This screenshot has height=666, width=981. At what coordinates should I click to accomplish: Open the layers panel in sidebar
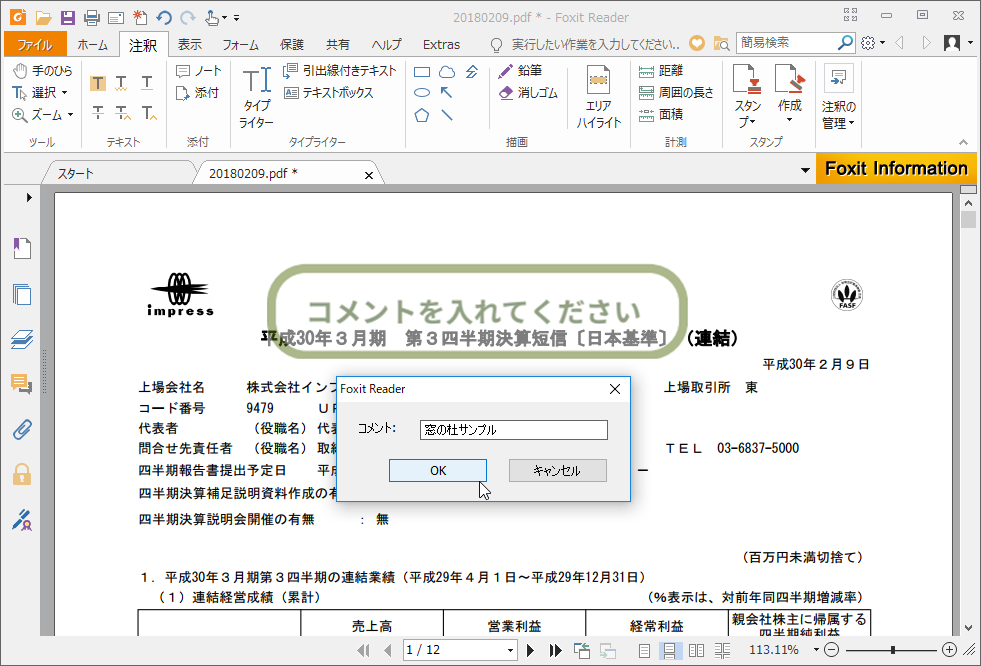pos(22,339)
